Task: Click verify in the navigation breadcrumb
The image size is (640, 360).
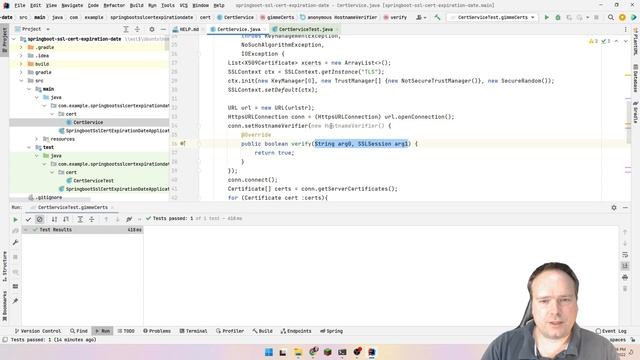Action: [x=395, y=18]
